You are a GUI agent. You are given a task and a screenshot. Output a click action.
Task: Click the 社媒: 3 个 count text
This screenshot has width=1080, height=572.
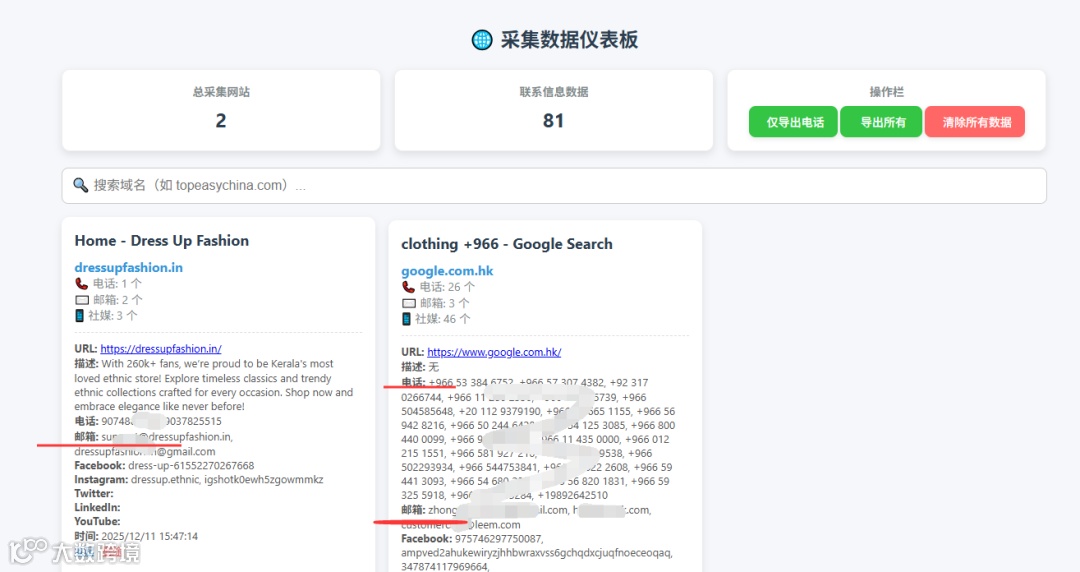113,316
